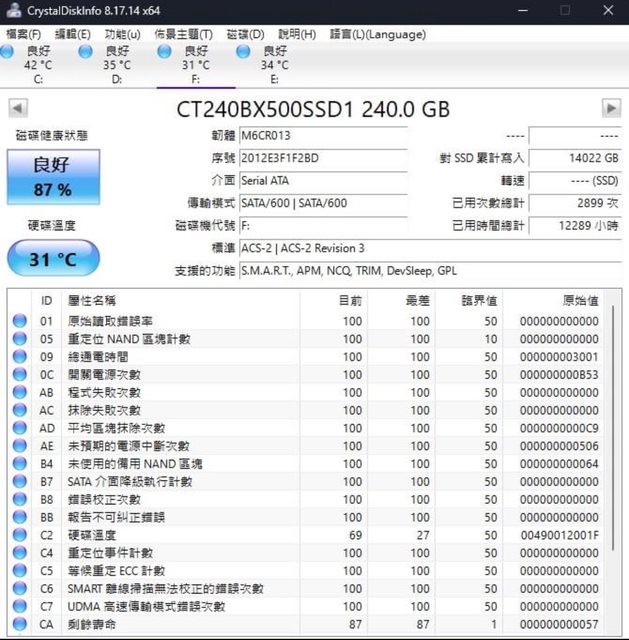629x640 pixels.
Task: Click the 31 °C temperature button
Action: [52, 259]
